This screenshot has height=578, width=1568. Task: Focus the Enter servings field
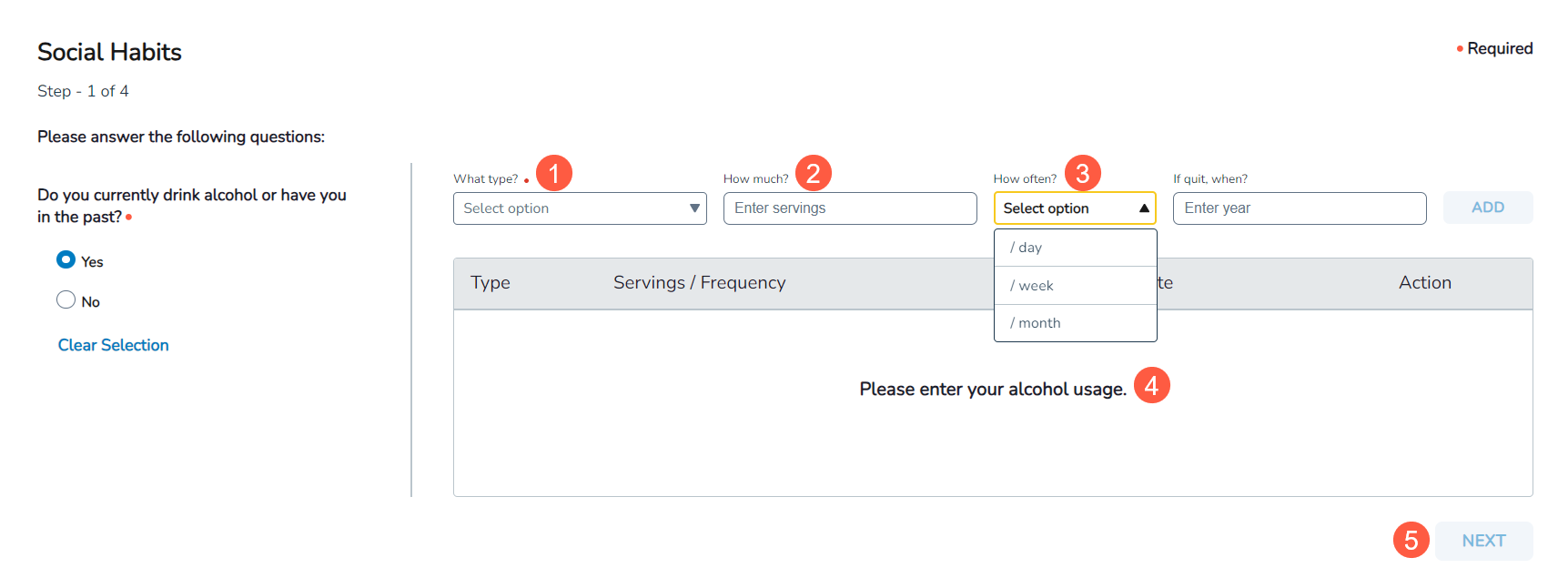(849, 208)
